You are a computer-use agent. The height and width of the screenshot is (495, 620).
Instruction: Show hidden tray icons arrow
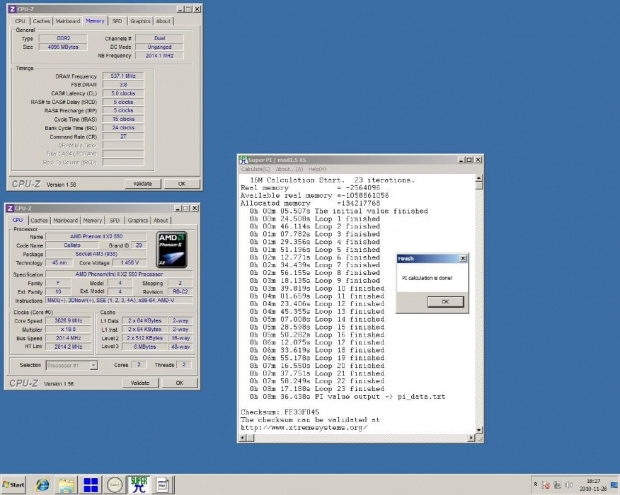(x=535, y=484)
